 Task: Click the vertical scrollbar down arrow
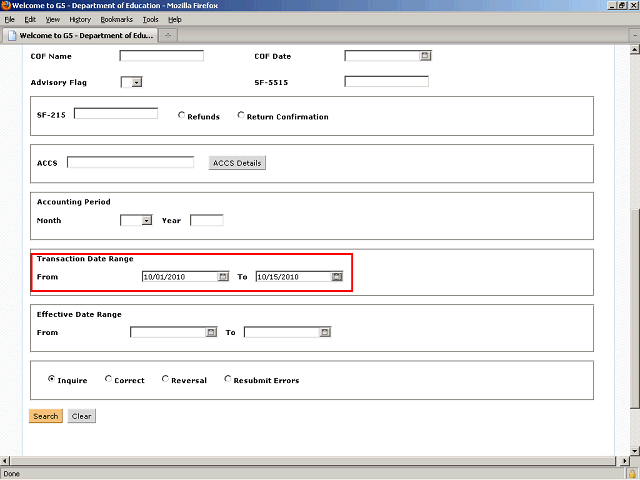click(635, 451)
